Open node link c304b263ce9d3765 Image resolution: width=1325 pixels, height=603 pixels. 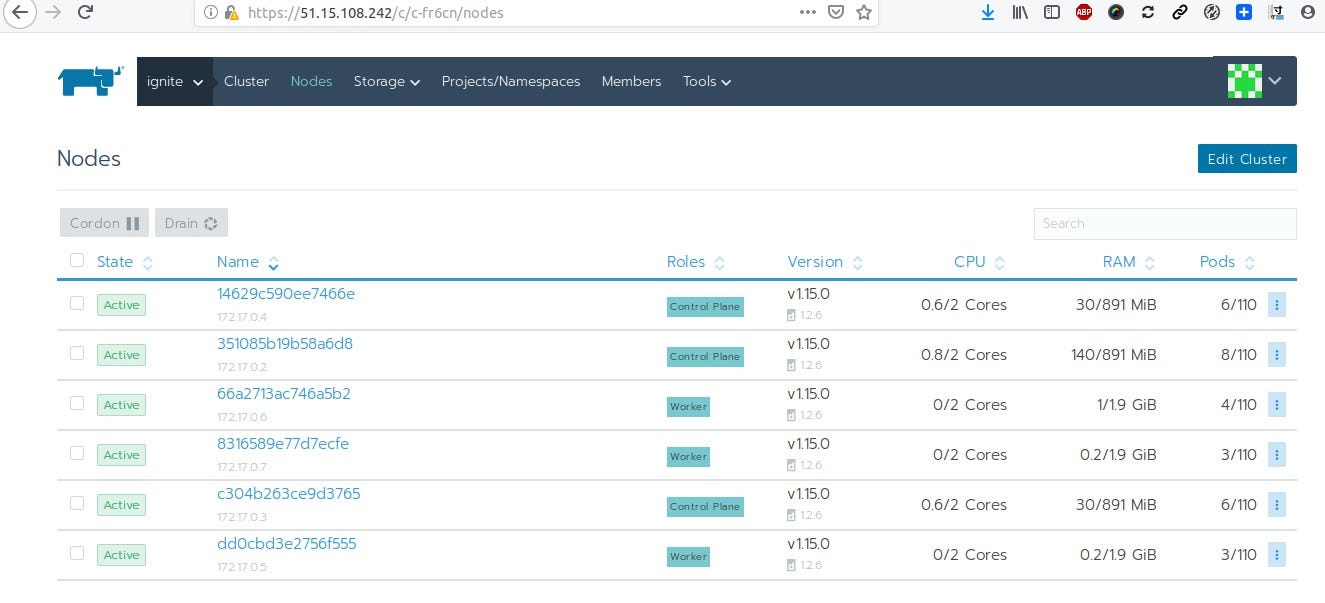click(289, 494)
